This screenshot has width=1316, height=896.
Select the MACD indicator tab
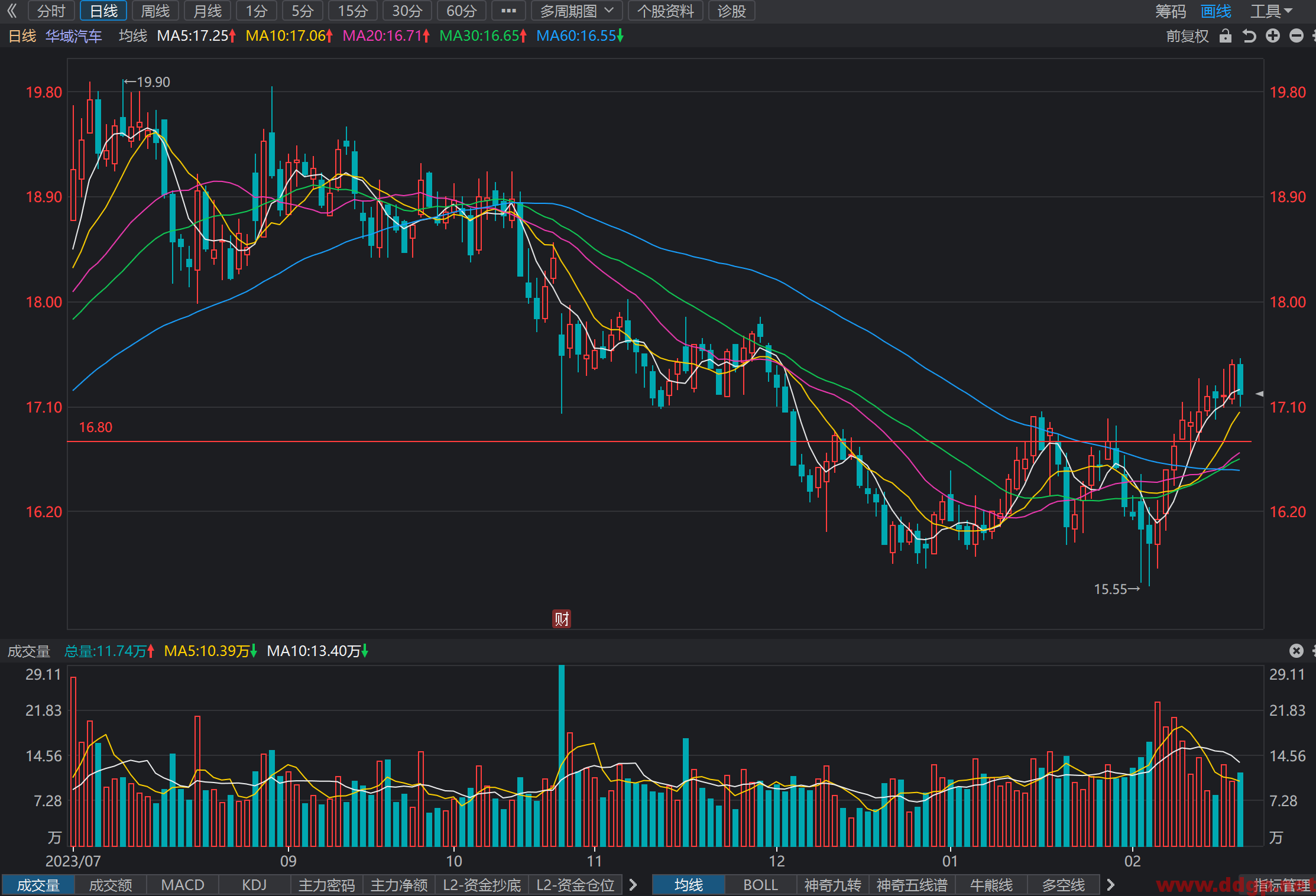[183, 885]
